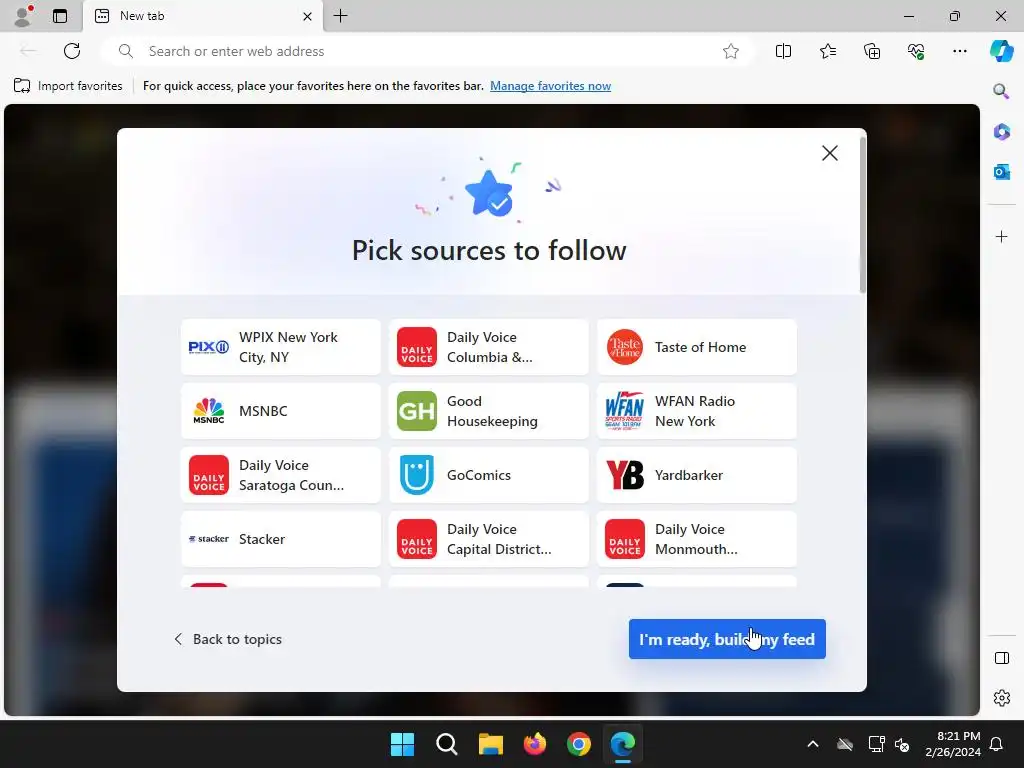
Task: Open volume muted tray icon
Action: click(902, 744)
